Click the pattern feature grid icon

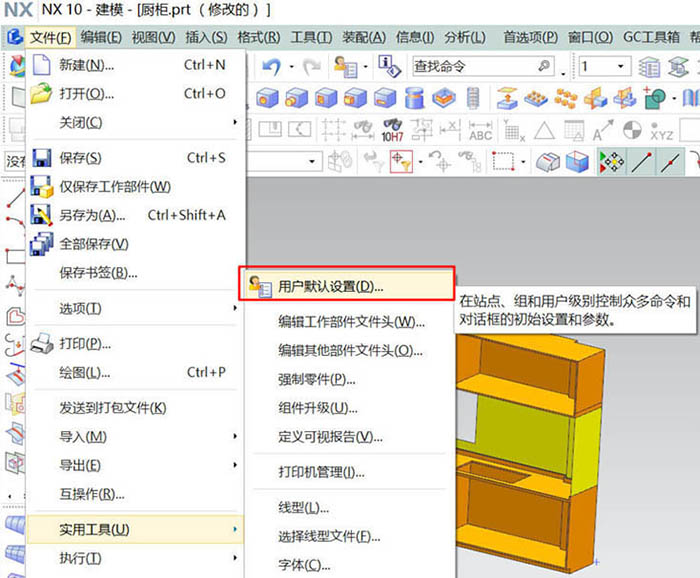tap(536, 97)
